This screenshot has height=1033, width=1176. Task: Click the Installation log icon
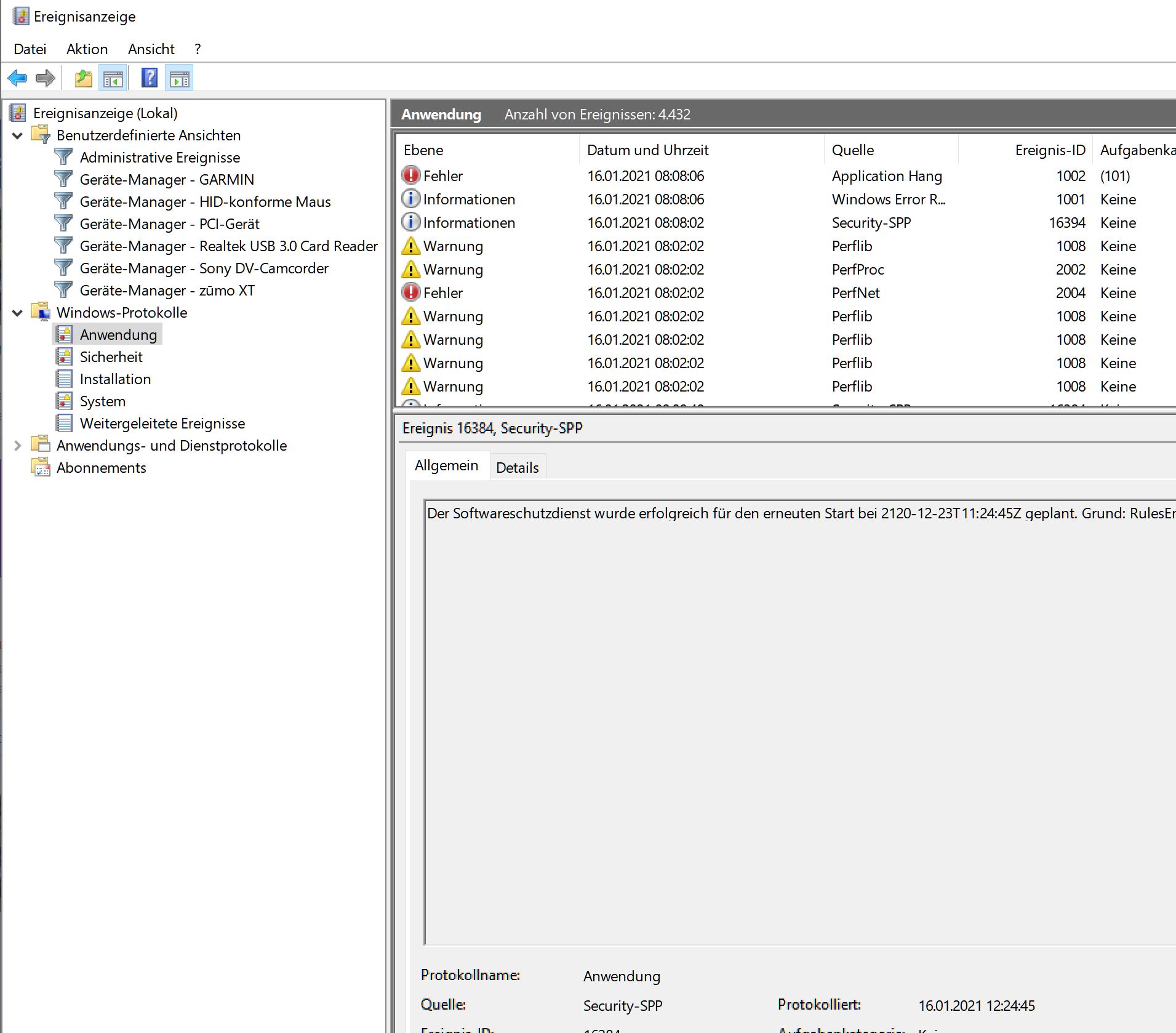pos(64,379)
